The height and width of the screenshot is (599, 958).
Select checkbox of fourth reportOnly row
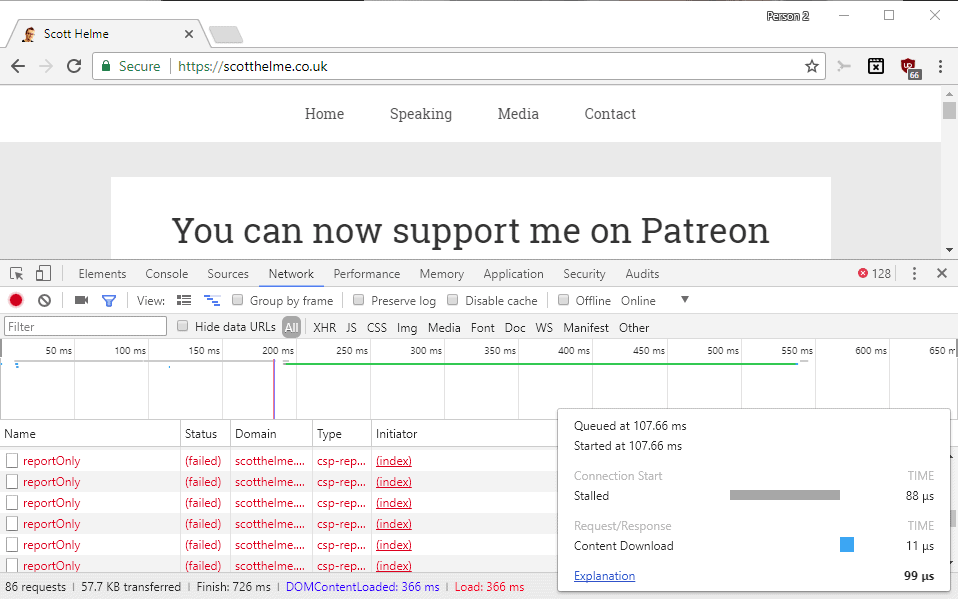pyautogui.click(x=12, y=524)
